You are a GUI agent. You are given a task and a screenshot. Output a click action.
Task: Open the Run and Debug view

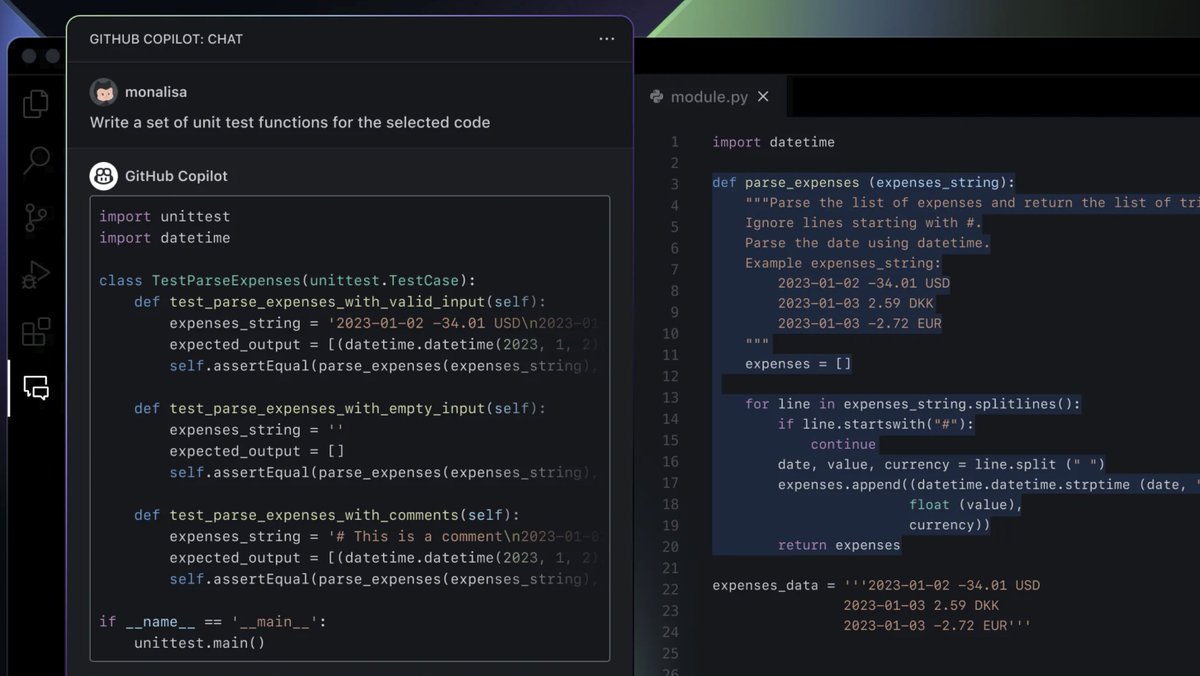(36, 275)
